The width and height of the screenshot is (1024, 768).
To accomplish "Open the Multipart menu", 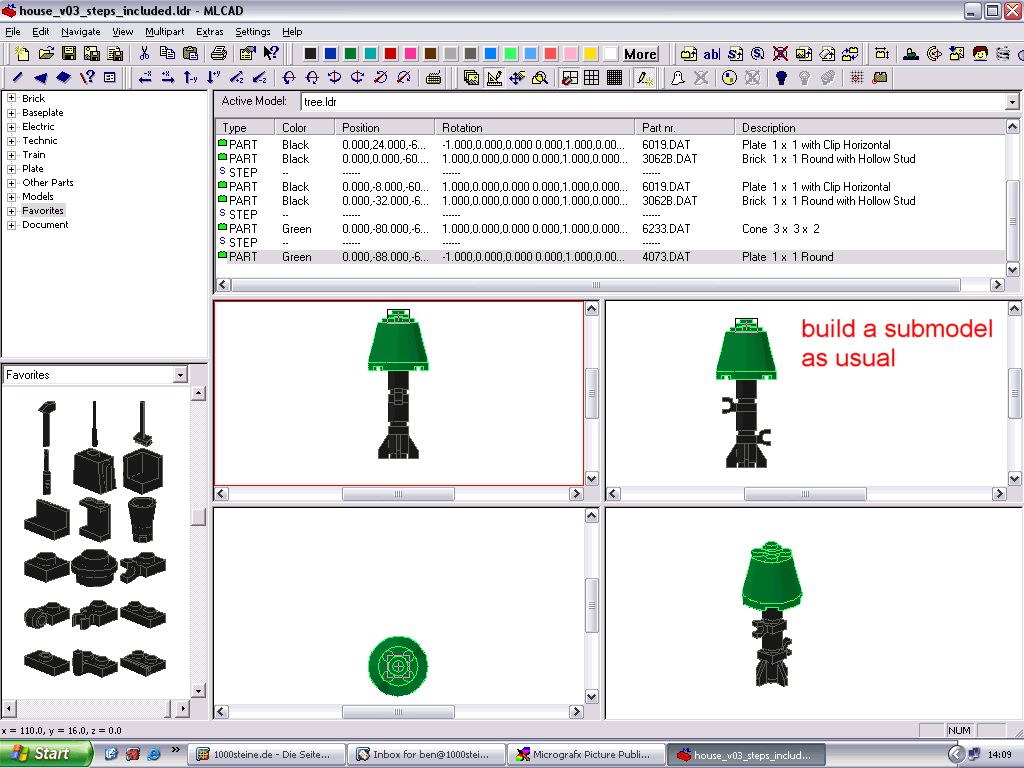I will coord(165,31).
